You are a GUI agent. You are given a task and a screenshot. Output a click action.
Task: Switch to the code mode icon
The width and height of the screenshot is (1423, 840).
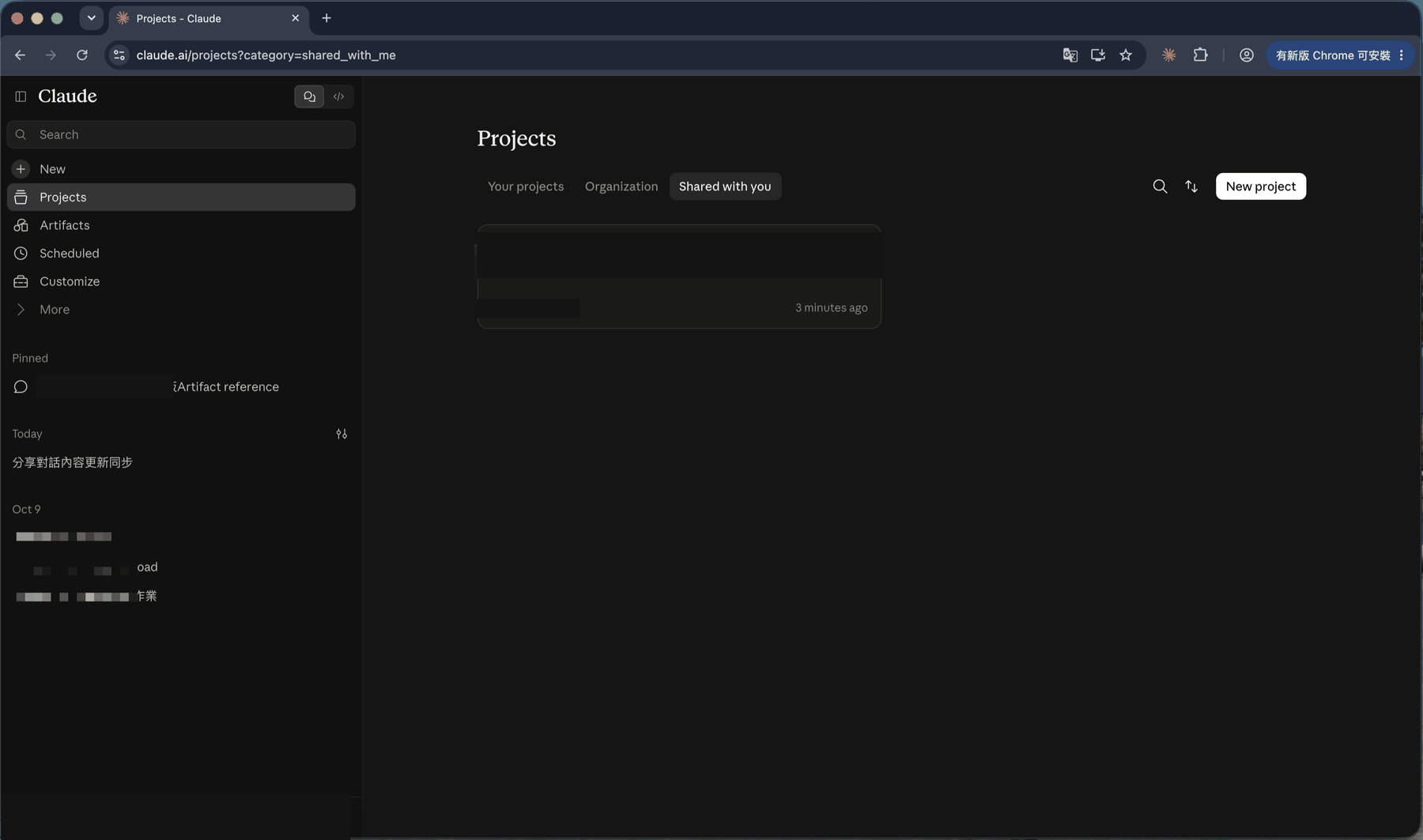[338, 96]
